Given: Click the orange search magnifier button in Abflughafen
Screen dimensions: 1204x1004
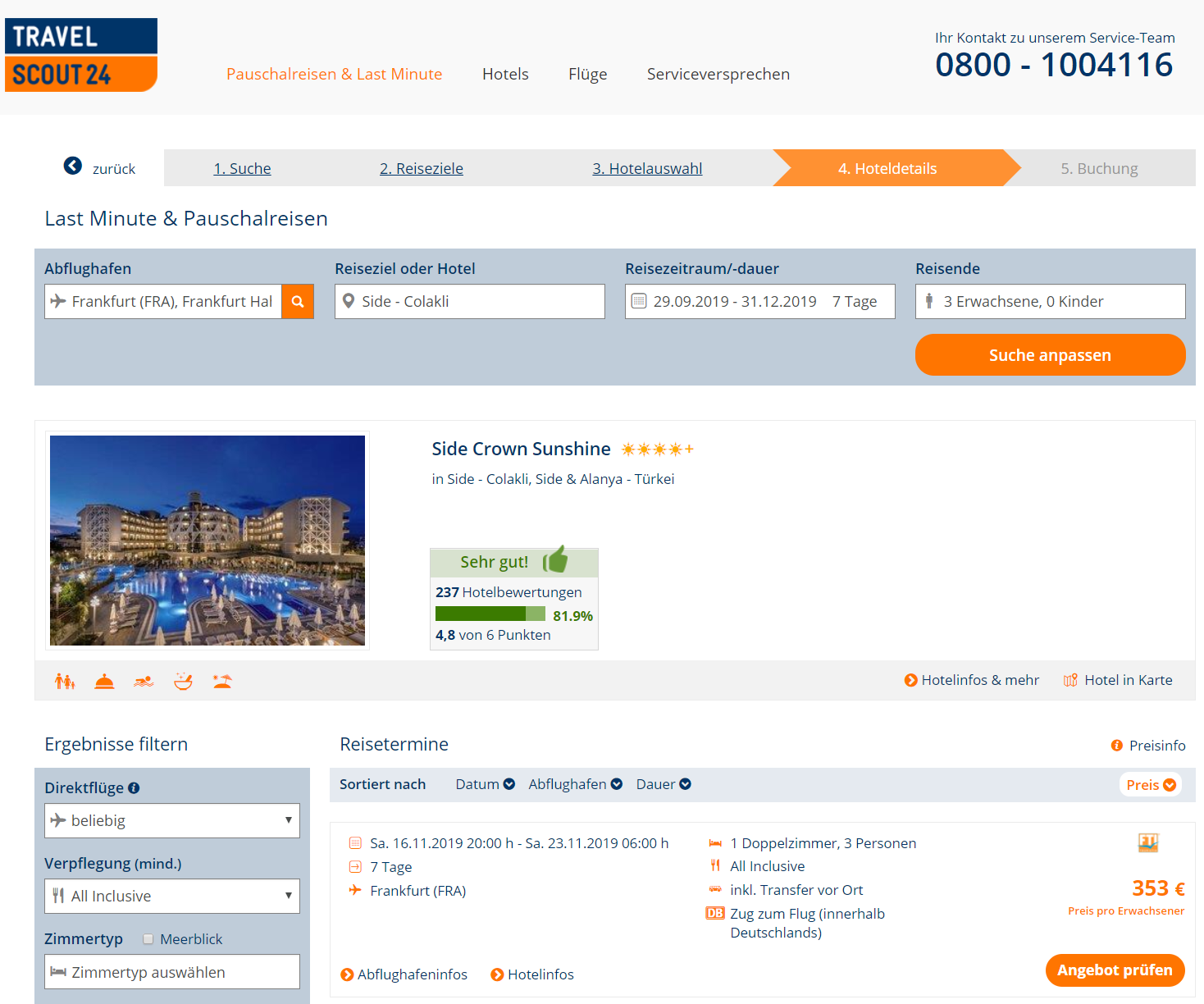Looking at the screenshot, I should pyautogui.click(x=298, y=302).
